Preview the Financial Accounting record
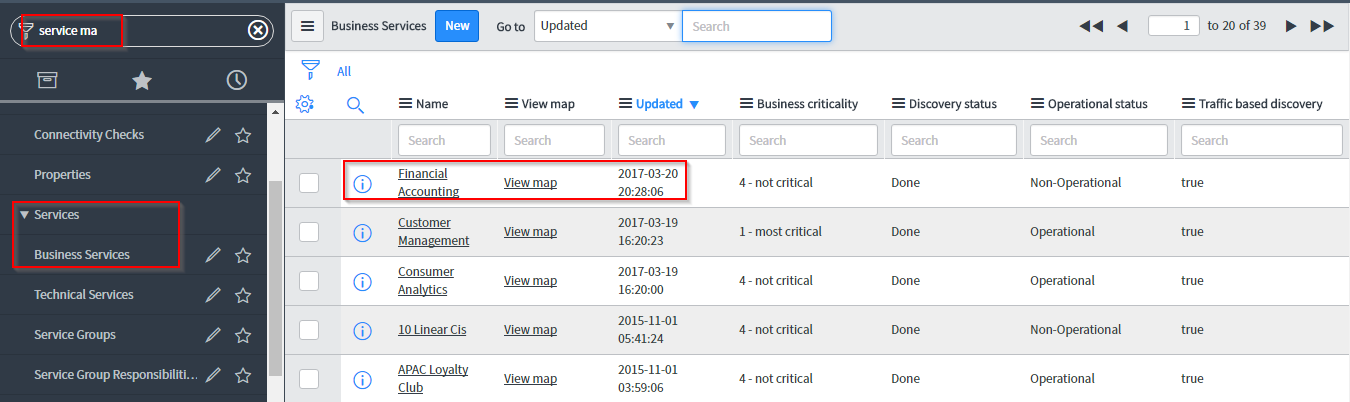 (x=363, y=183)
